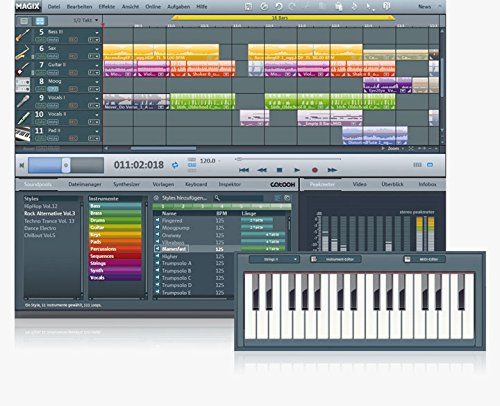Viewport: 500px width, 406px height.
Task: Click the bass guitar icon on track 5
Action: point(23,35)
